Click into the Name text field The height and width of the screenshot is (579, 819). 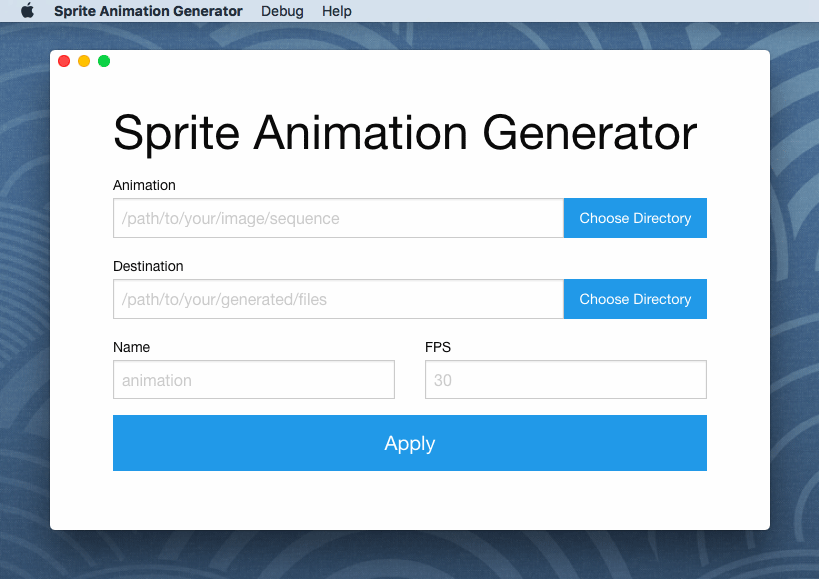[254, 380]
